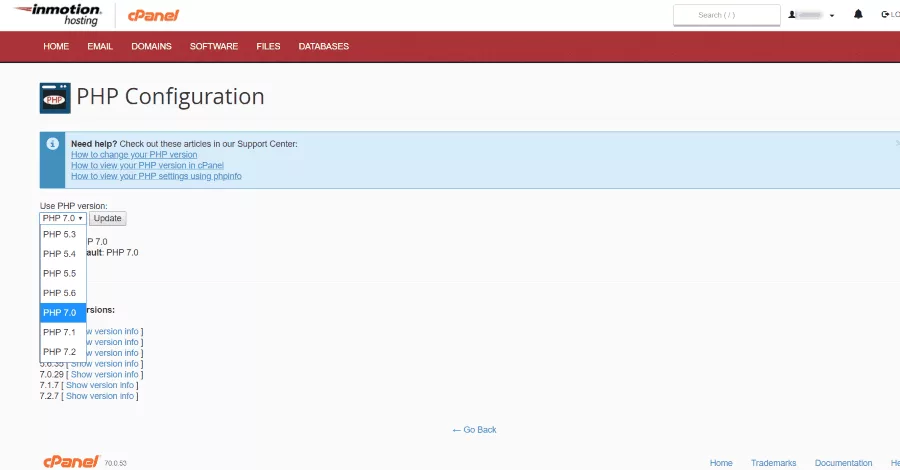Open the EMAIL menu
900x470 pixels.
[100, 46]
